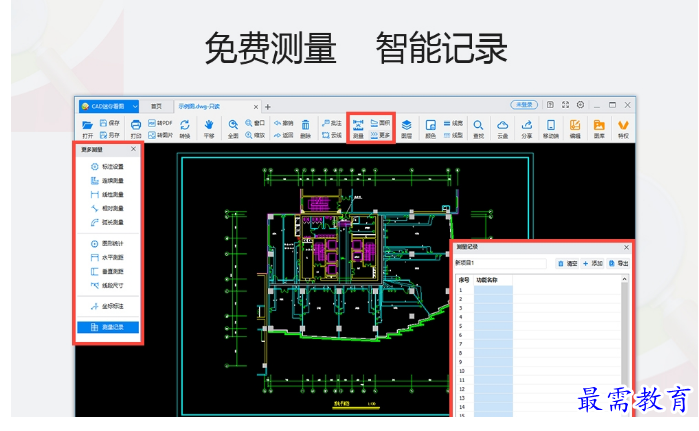The image size is (699, 431).
Task: Open the 图层 (Layers) panel
Action: click(x=407, y=128)
